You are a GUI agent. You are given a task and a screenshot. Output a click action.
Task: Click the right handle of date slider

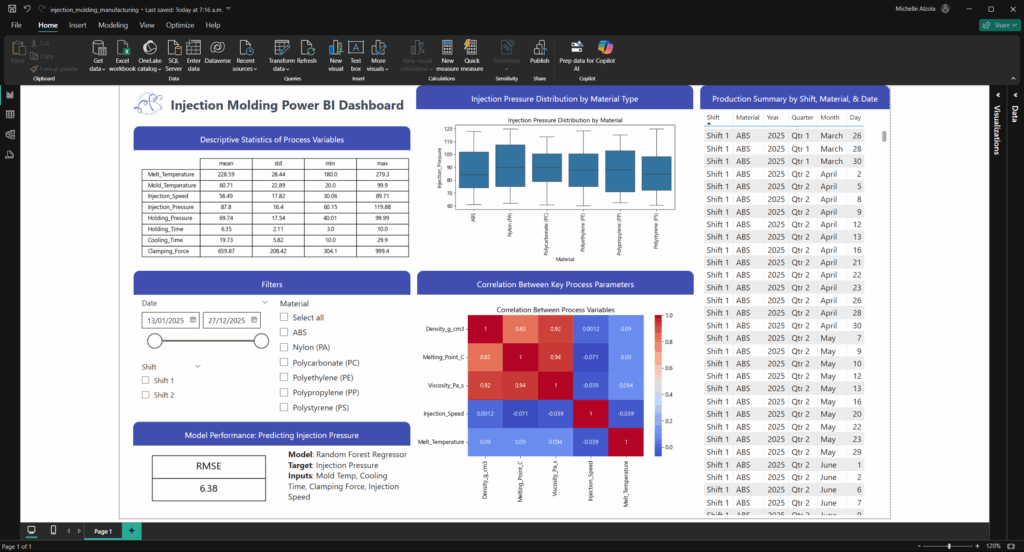click(x=261, y=341)
